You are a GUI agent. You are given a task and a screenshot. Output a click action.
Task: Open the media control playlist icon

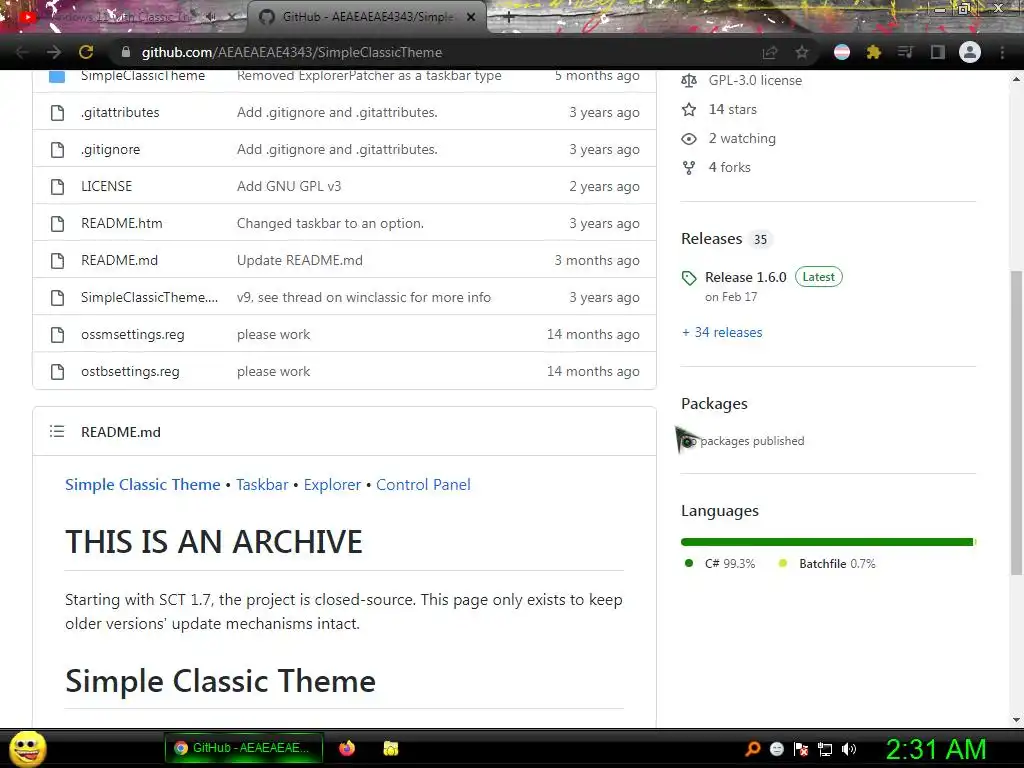pos(905,52)
